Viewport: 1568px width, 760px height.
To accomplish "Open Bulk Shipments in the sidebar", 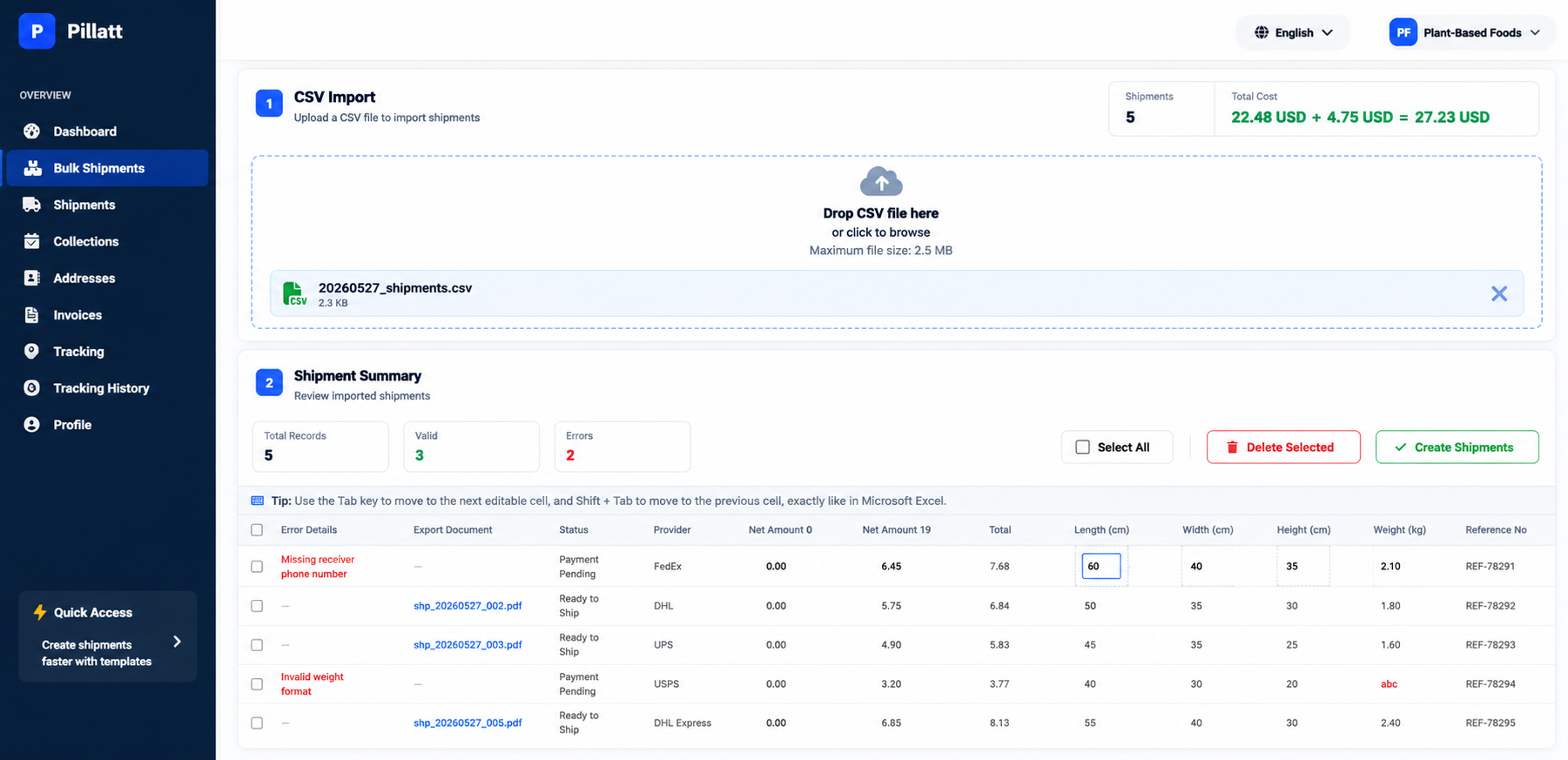I will [107, 168].
